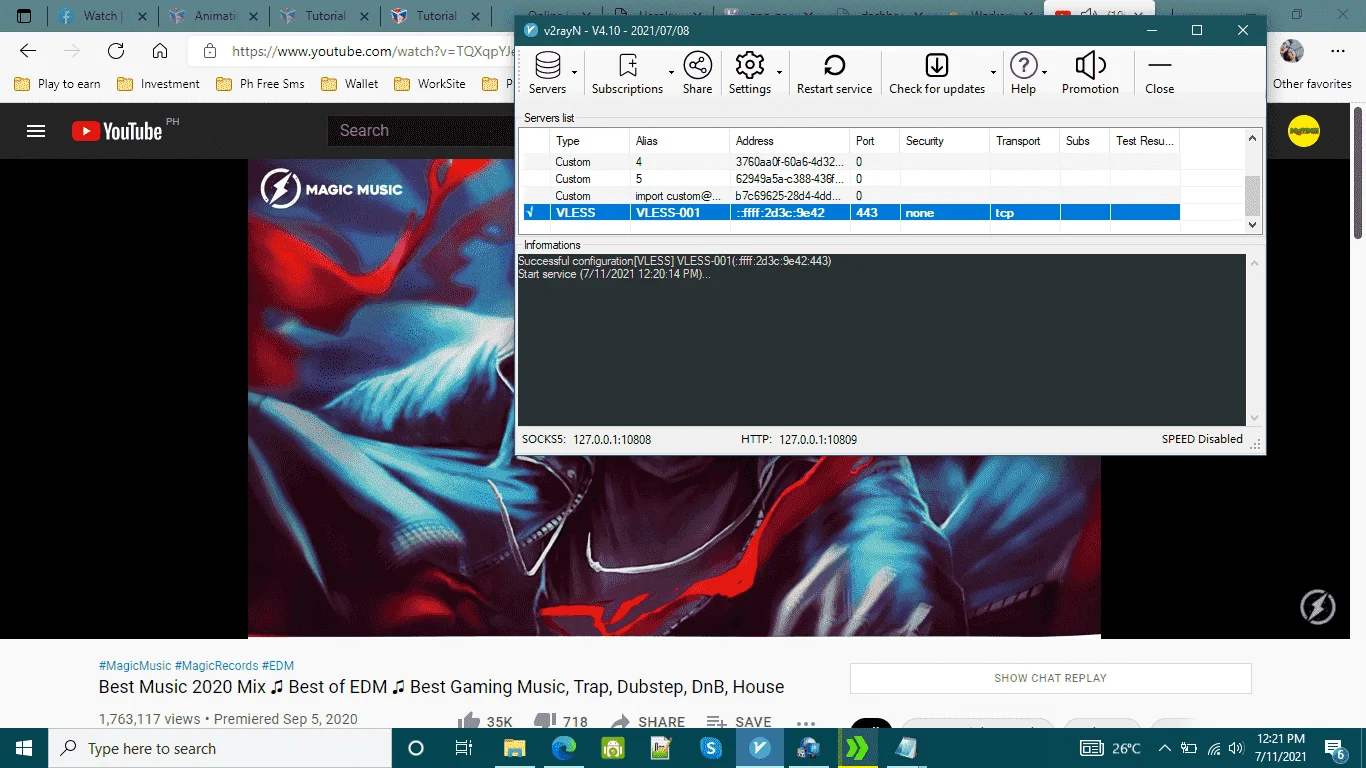
Task: Click the #MagicMusic hashtag link
Action: click(135, 666)
